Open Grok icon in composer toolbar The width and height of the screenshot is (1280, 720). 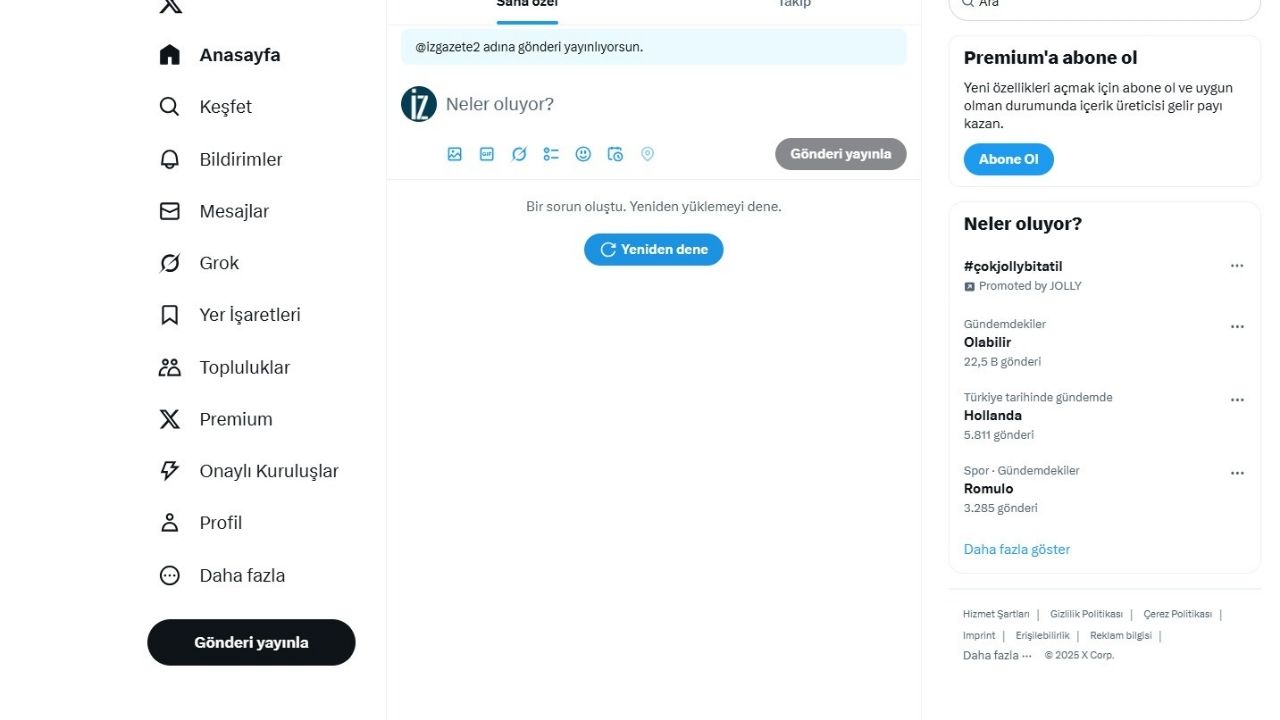click(519, 154)
